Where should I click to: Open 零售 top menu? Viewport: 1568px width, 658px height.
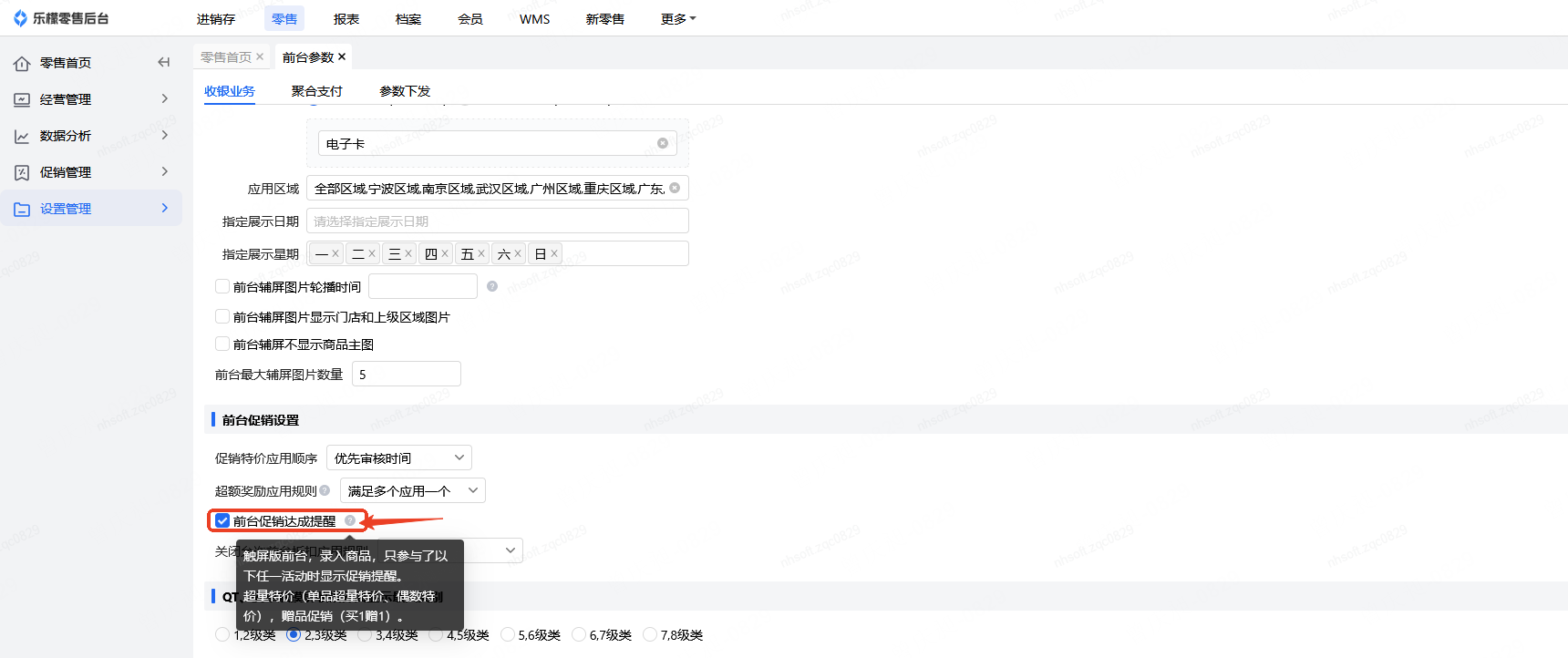[284, 18]
